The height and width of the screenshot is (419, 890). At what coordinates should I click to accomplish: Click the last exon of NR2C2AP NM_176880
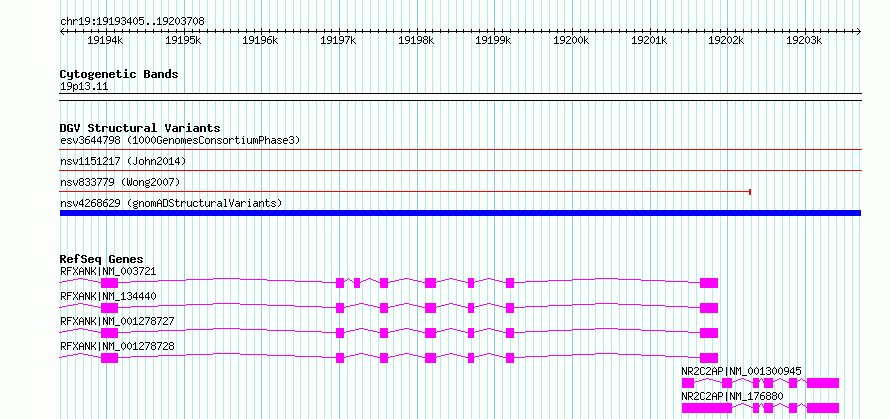coord(823,408)
